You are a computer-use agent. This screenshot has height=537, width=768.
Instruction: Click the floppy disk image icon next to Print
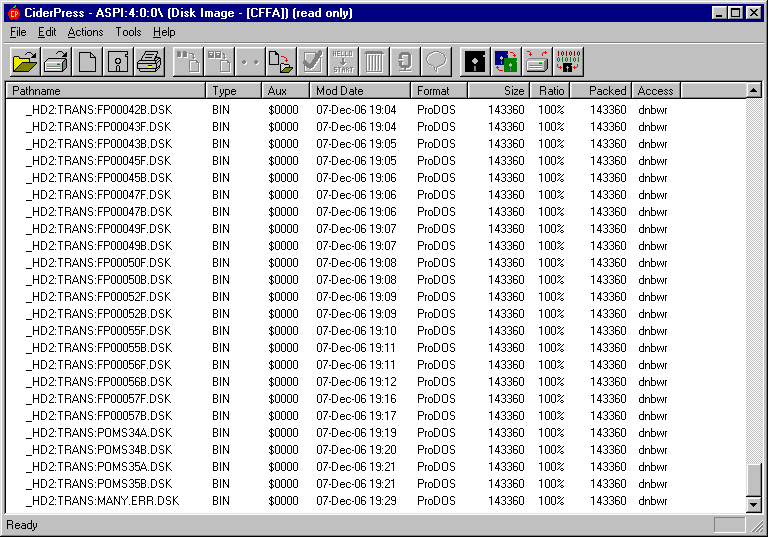pos(118,62)
